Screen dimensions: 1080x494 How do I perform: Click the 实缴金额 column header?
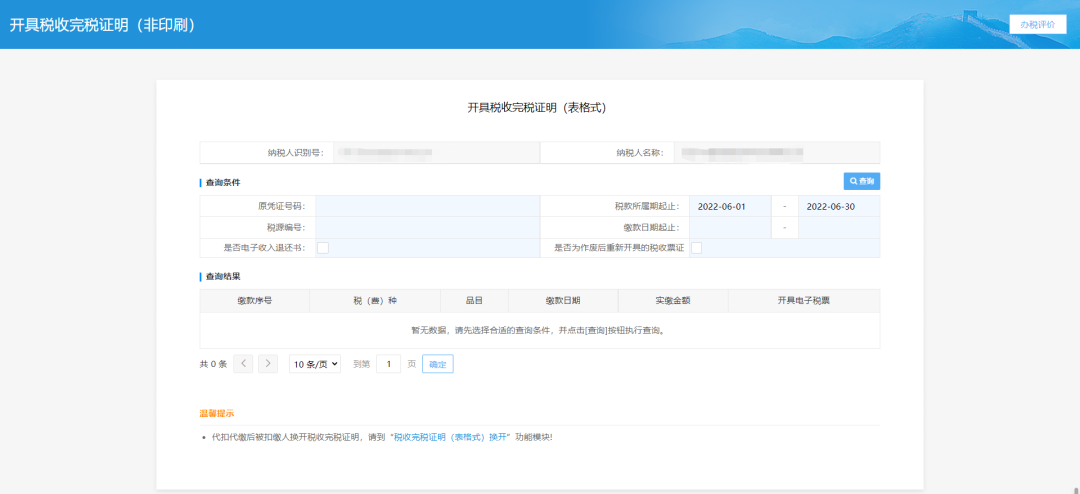pyautogui.click(x=673, y=301)
